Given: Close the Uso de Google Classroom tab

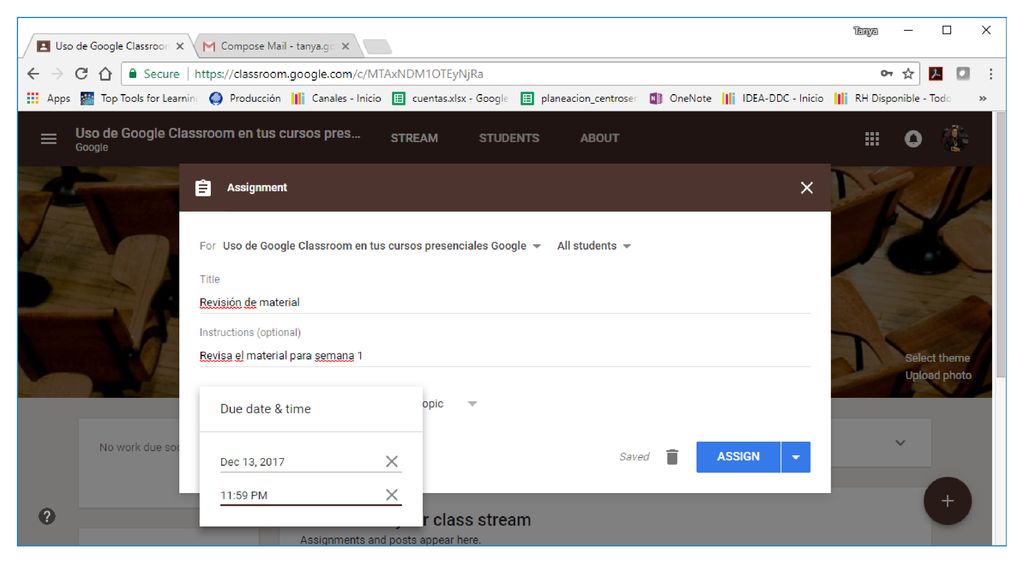Looking at the screenshot, I should click(180, 46).
